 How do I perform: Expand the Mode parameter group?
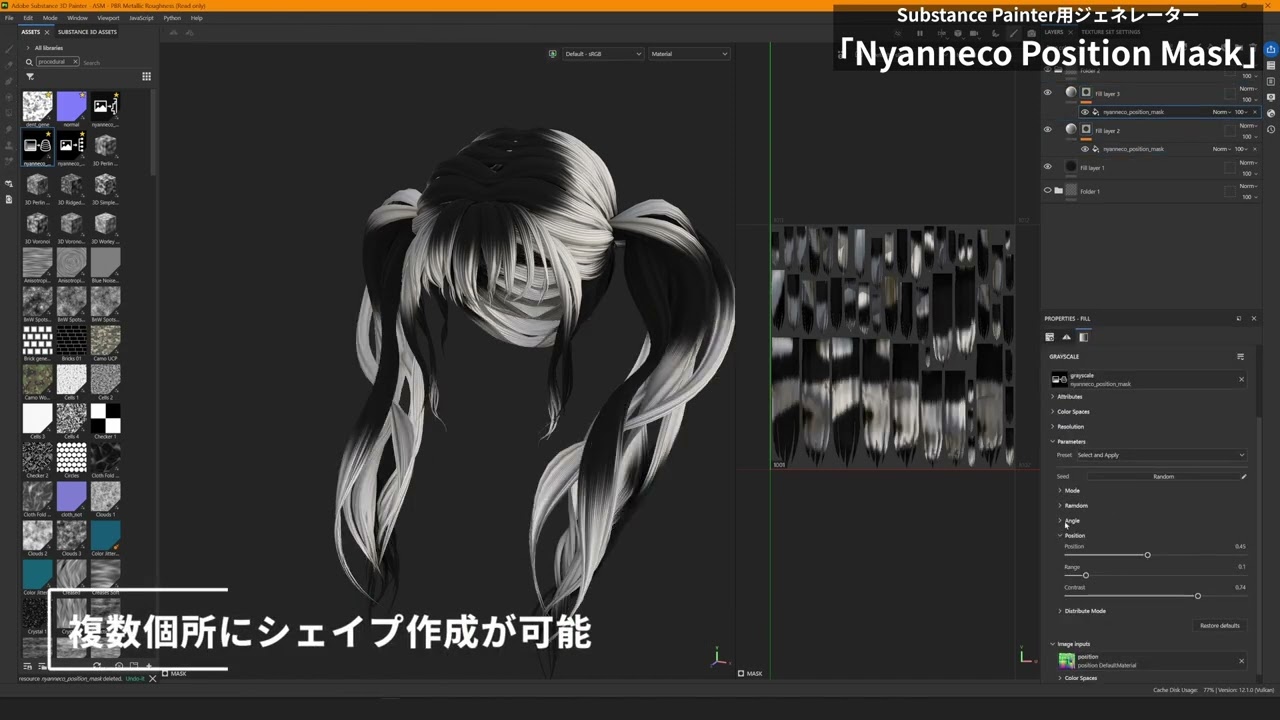click(x=1060, y=491)
